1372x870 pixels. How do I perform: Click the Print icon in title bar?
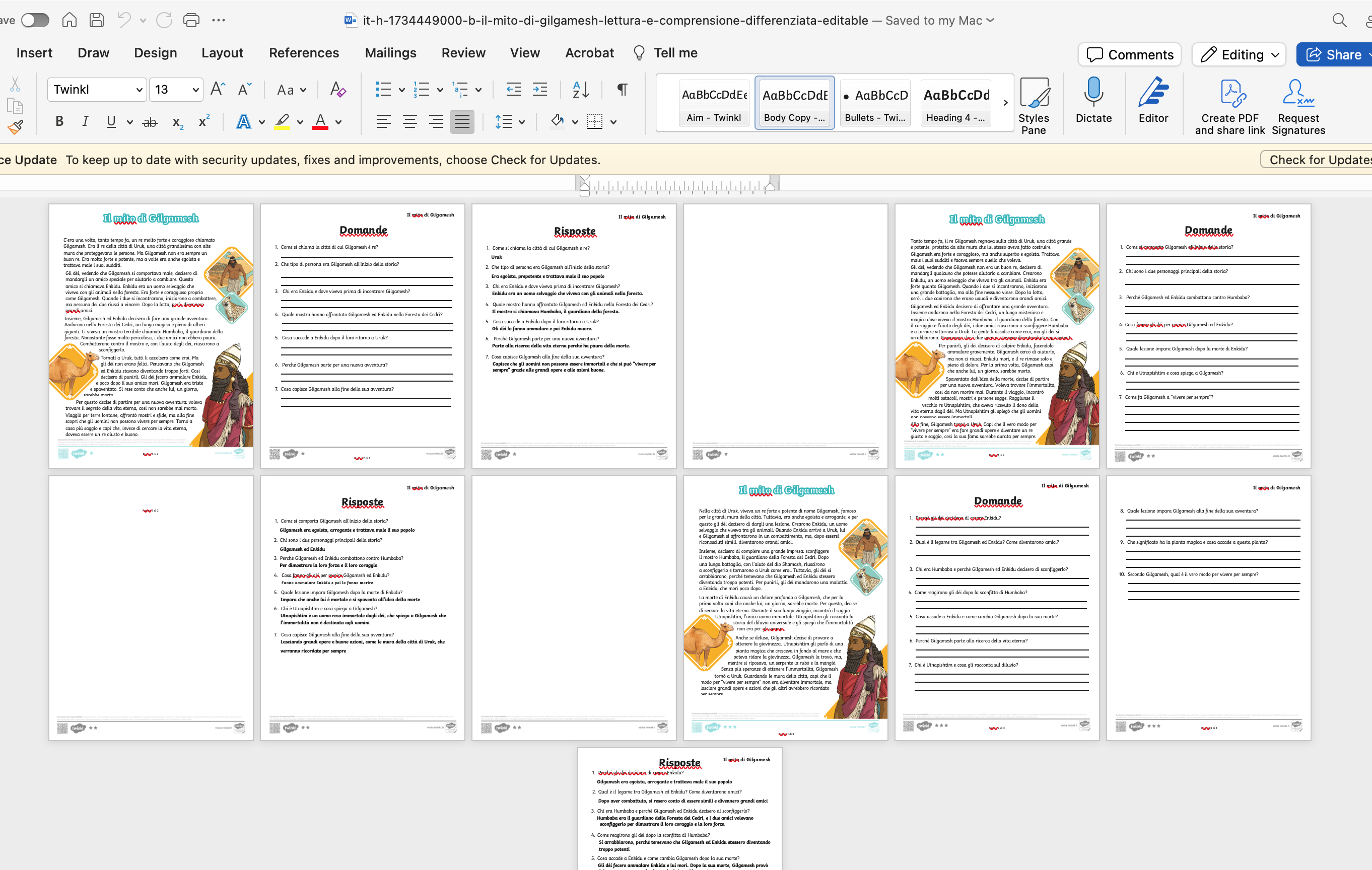[x=191, y=21]
